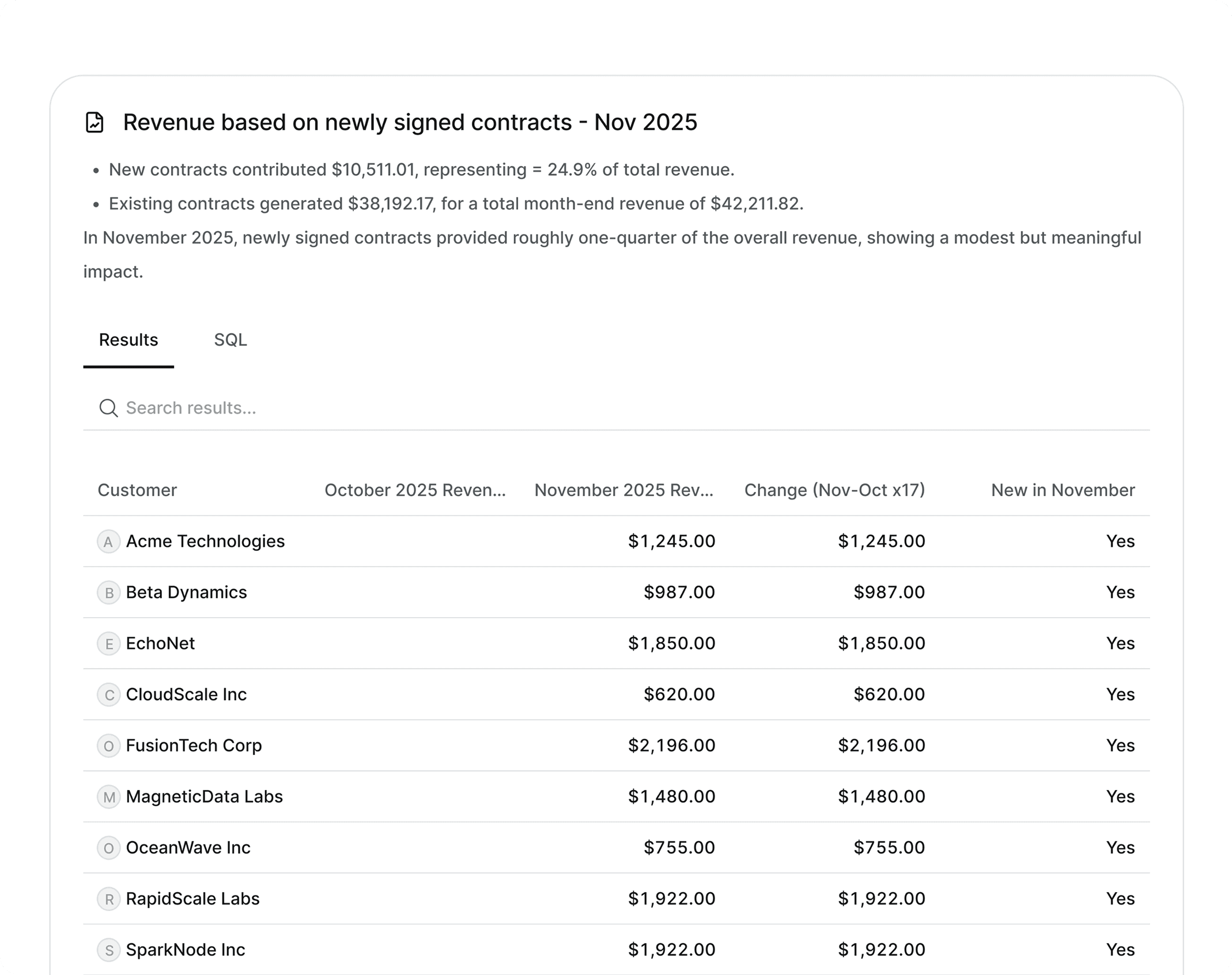Screen dimensions: 1232x975
Task: Open the FusionTech Corp customer row
Action: click(194, 746)
